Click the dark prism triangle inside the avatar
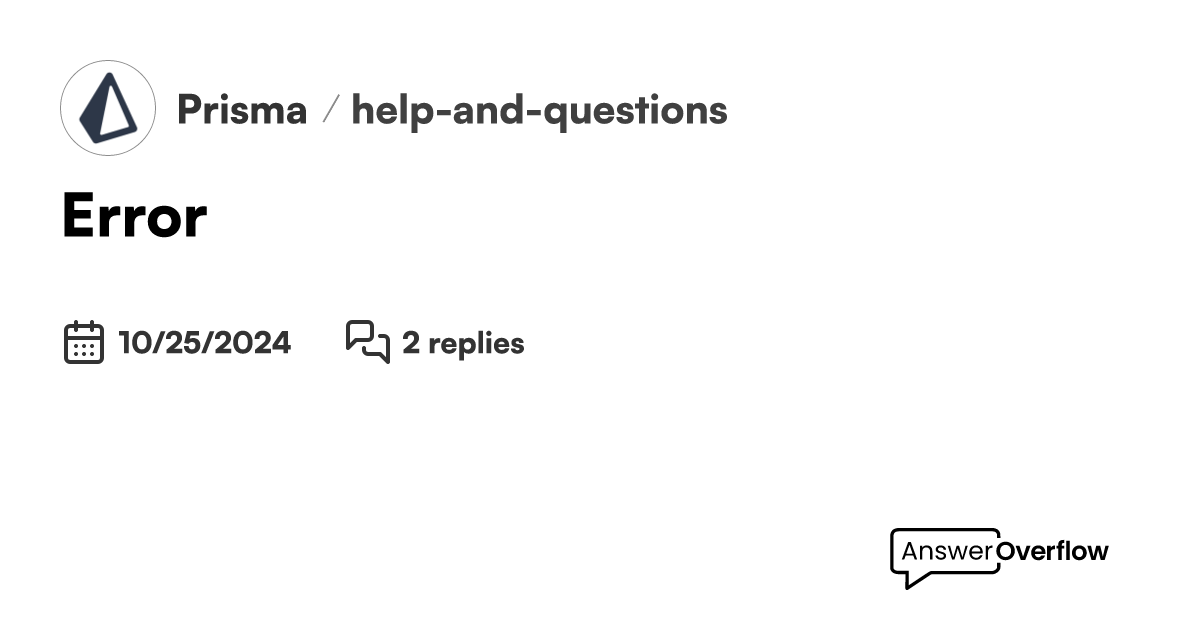 click(108, 108)
